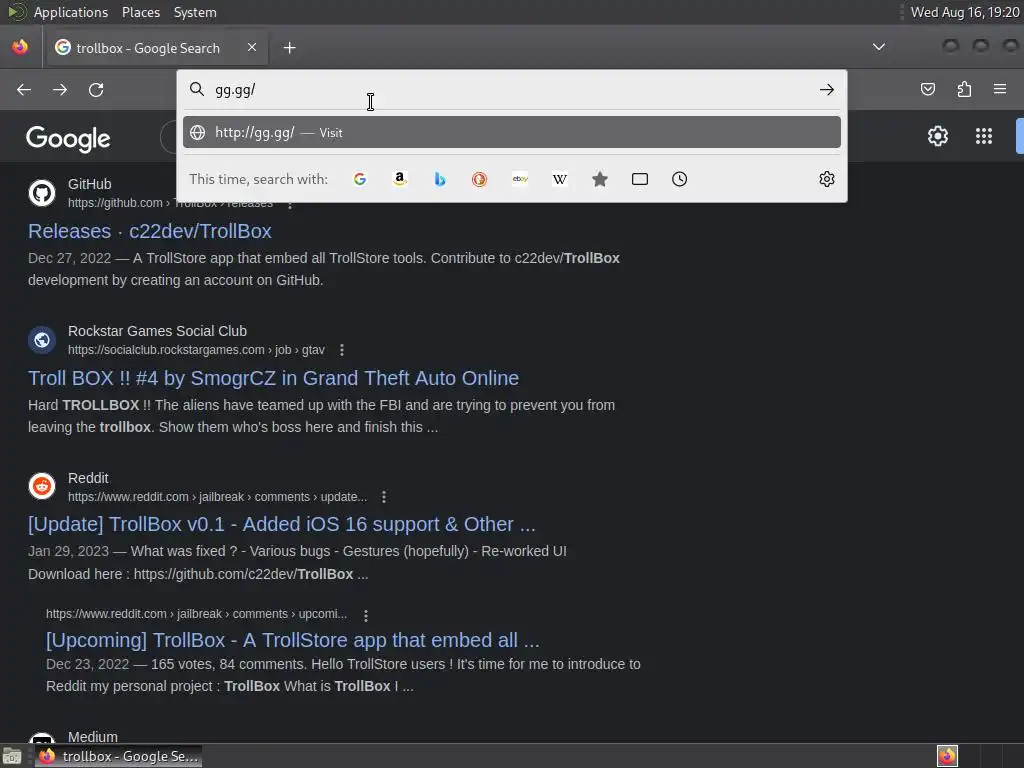Open [Upcoming] TrollBox TrollStore app link
The width and height of the screenshot is (1024, 768).
(293, 640)
